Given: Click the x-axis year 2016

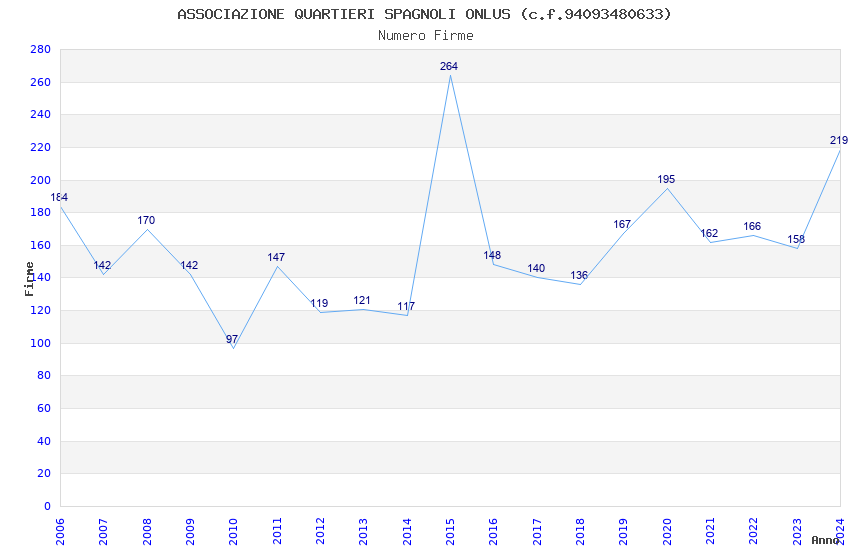Looking at the screenshot, I should click(493, 532).
